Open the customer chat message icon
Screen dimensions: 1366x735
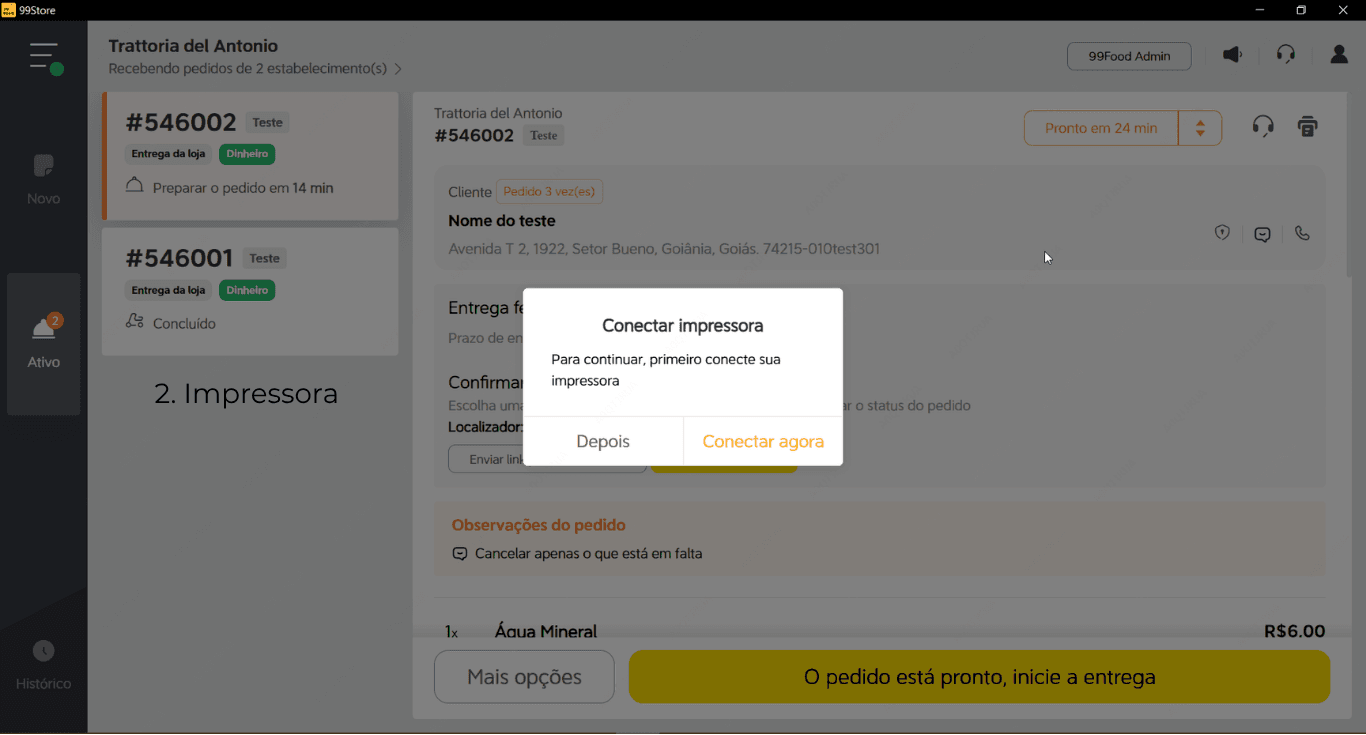(1262, 234)
